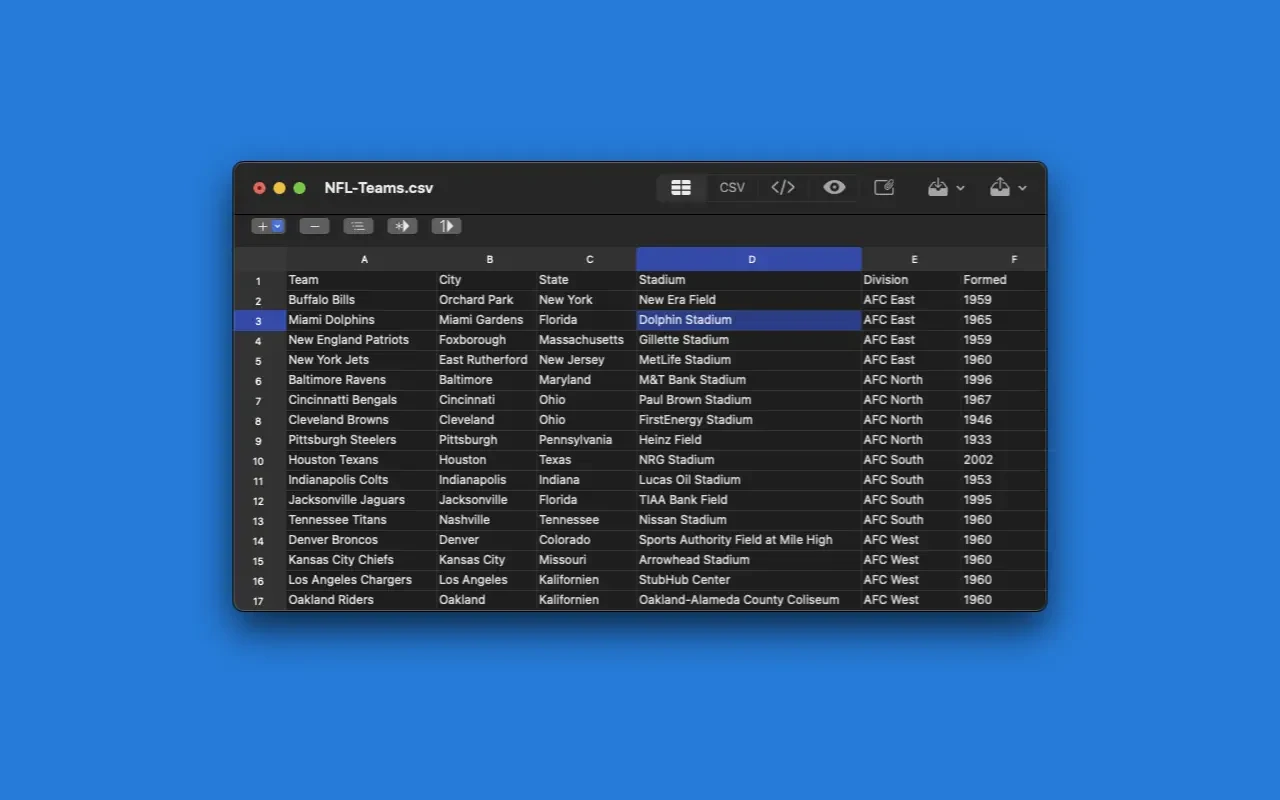Click the yellow minimize window button
Viewport: 1280px width, 800px height.
coord(279,188)
